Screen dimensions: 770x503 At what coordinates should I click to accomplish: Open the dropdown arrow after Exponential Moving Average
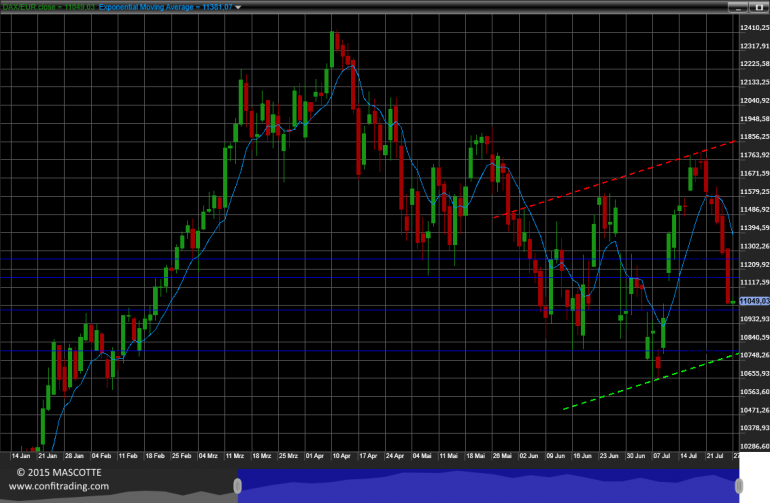pos(238,7)
